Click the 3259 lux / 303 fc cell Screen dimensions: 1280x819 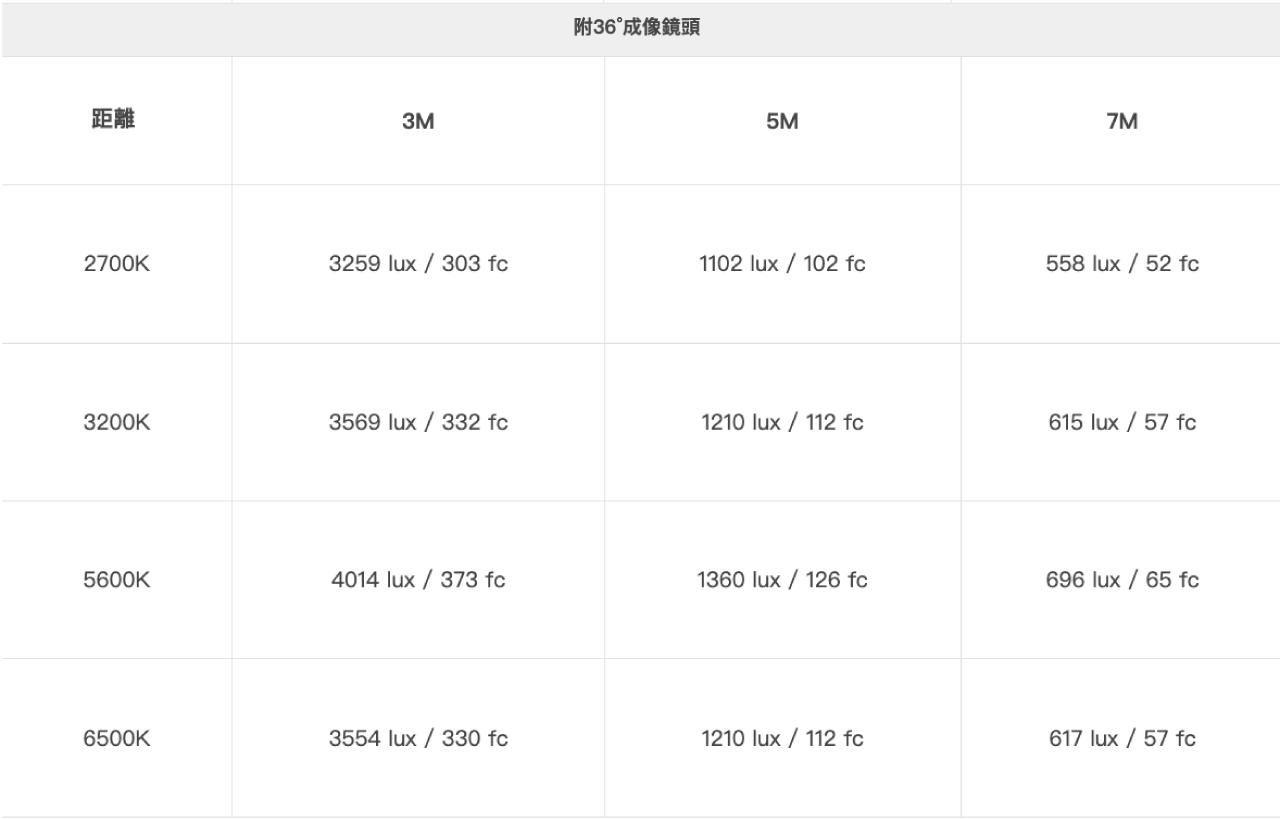[x=418, y=264]
